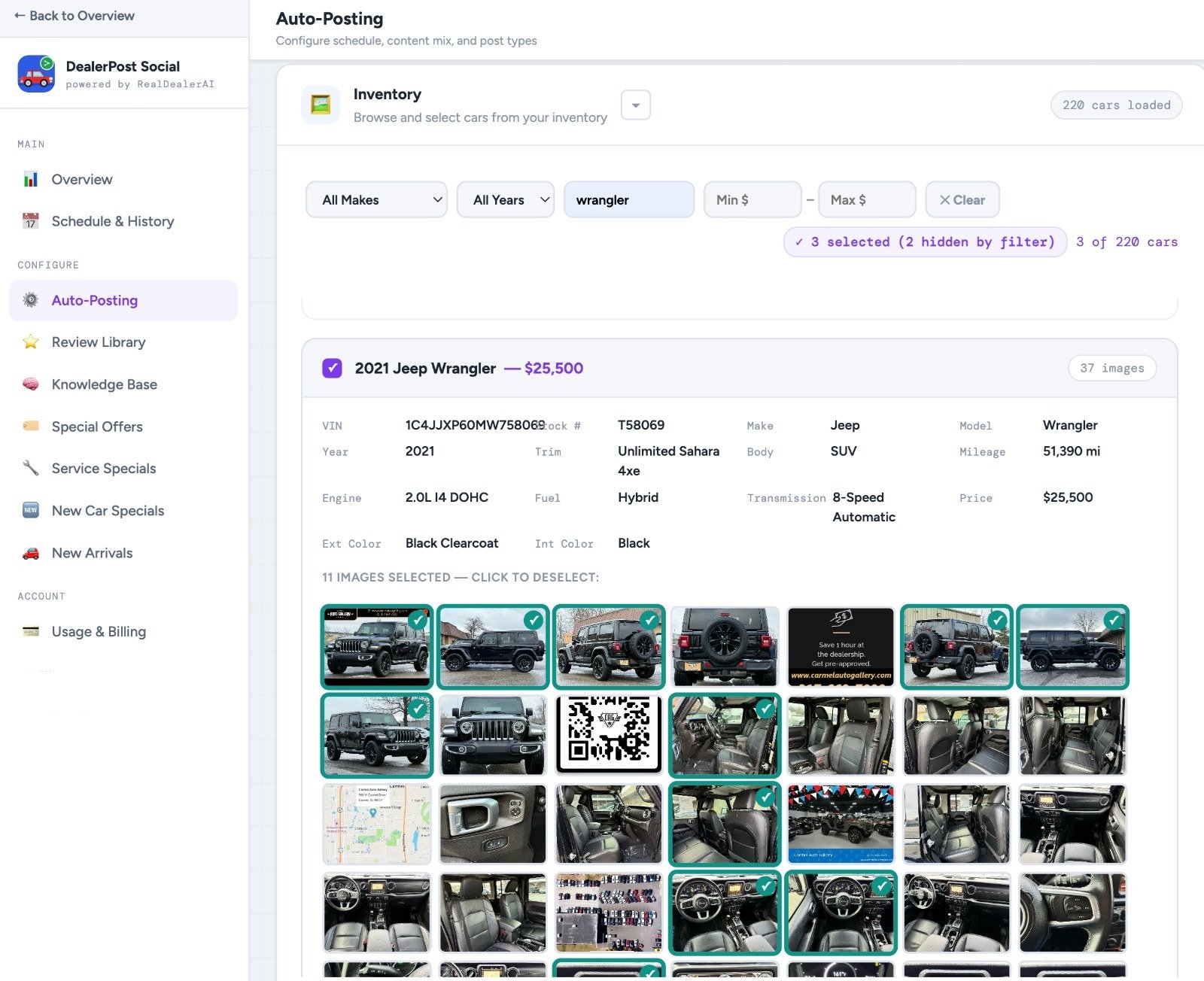Click the Inventory picture frame icon

click(x=321, y=105)
